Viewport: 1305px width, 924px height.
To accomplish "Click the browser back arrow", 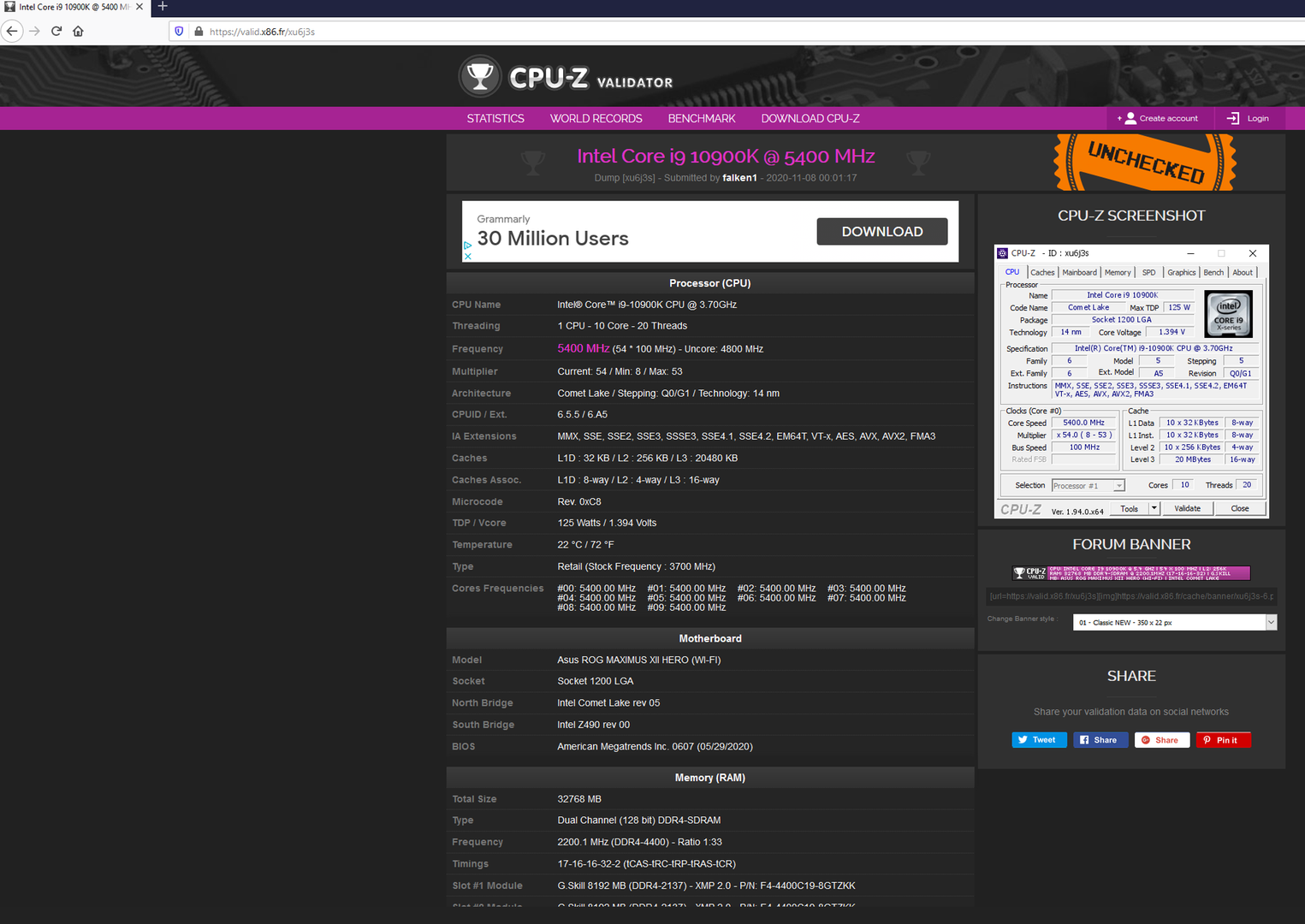I will (x=12, y=31).
